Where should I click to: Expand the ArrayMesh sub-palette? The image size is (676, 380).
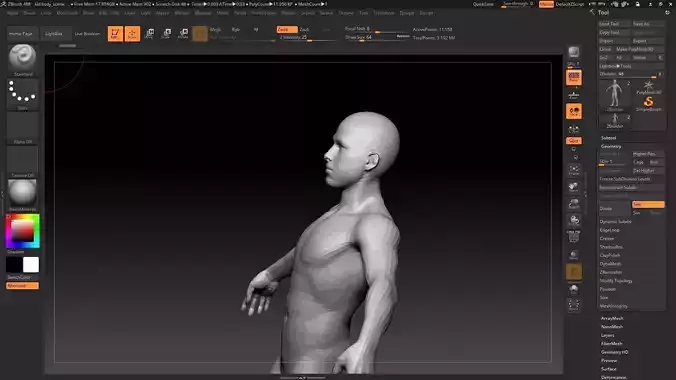612,318
